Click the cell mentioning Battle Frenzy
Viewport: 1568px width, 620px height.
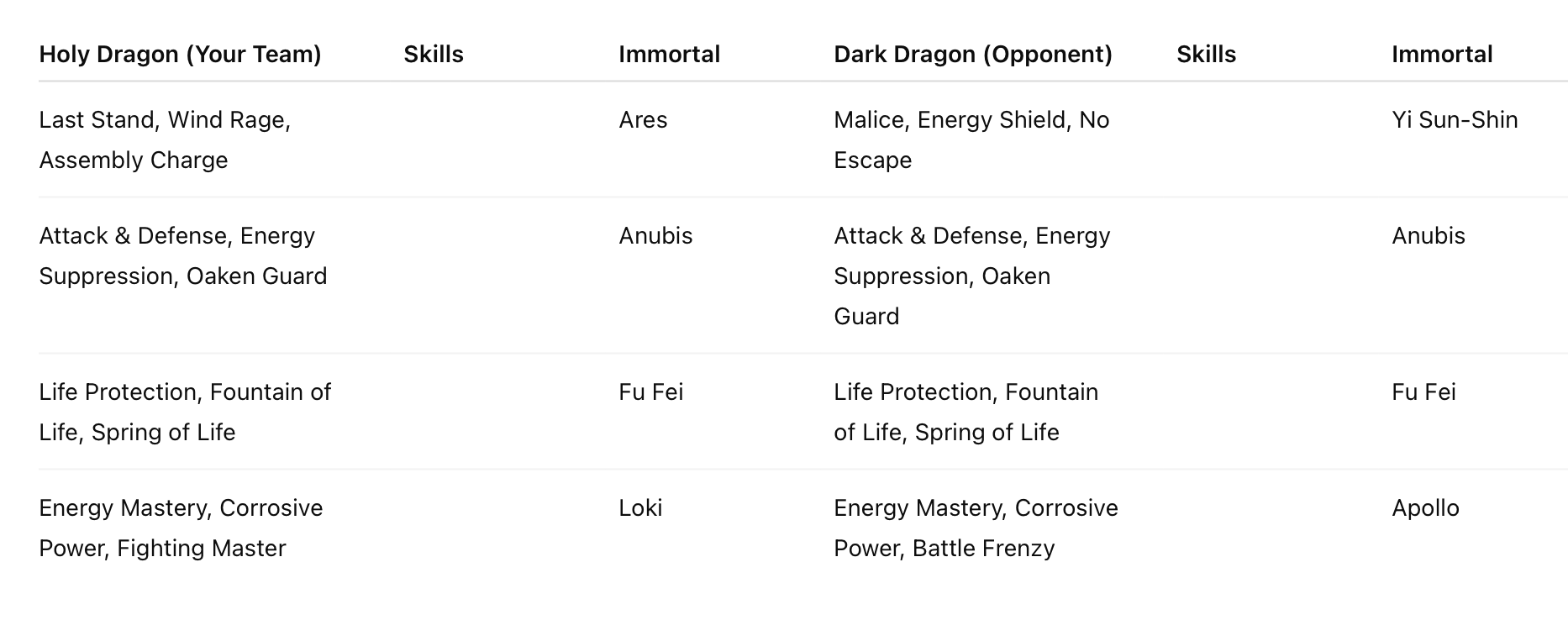(x=976, y=528)
